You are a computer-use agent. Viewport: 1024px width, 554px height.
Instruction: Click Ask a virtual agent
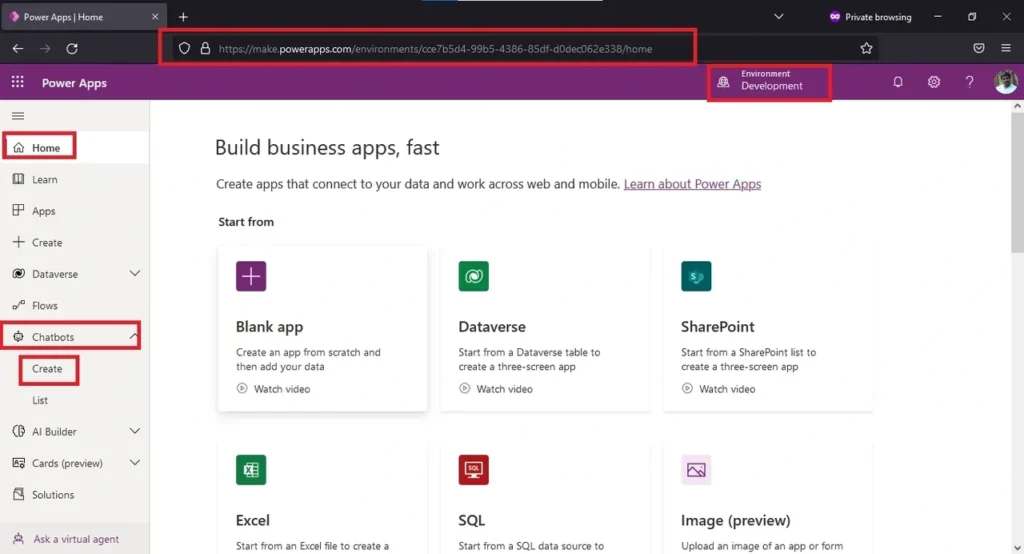[x=66, y=539]
